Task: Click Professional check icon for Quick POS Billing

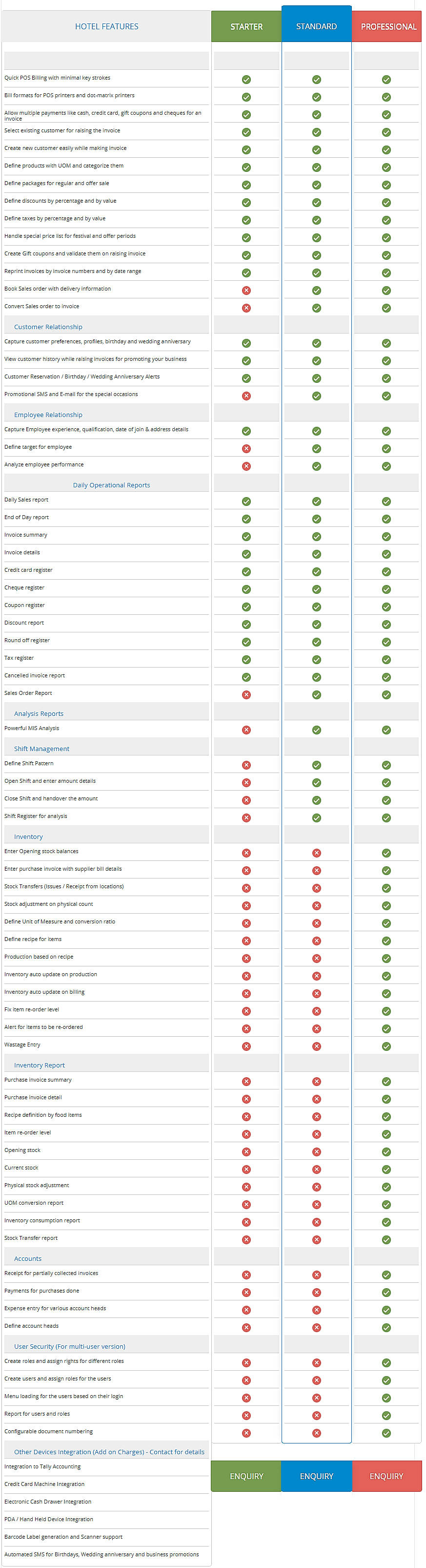Action: (x=386, y=80)
